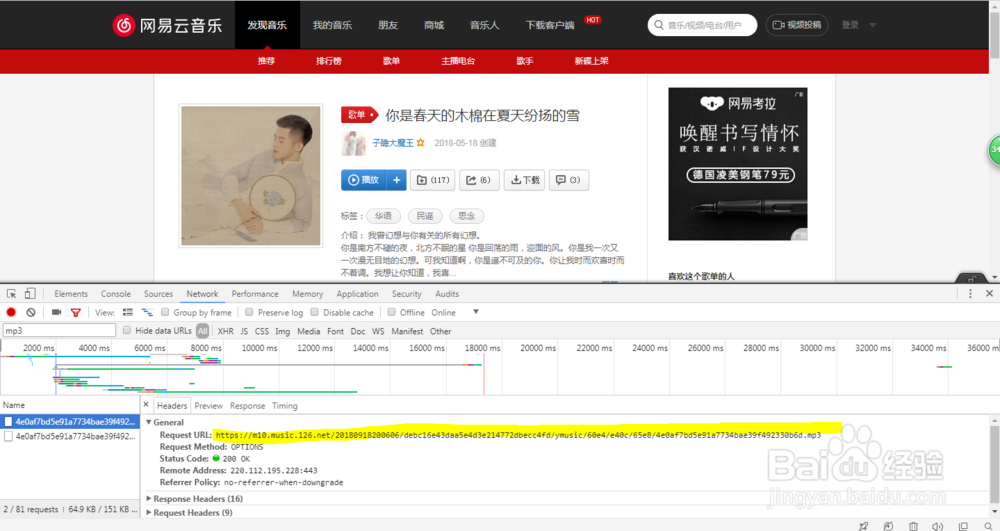Viewport: 1000px width, 531px height.
Task: Clear the network log
Action: pyautogui.click(x=31, y=312)
